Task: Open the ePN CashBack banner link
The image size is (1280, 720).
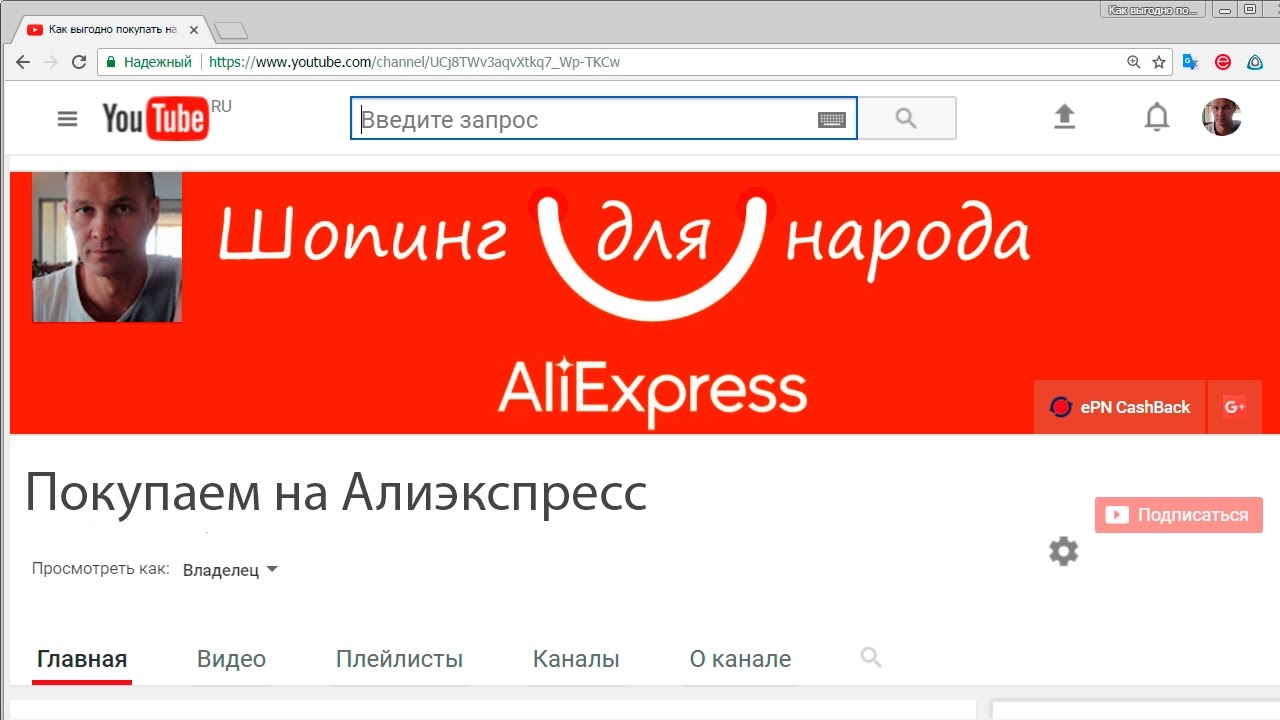Action: (1120, 407)
